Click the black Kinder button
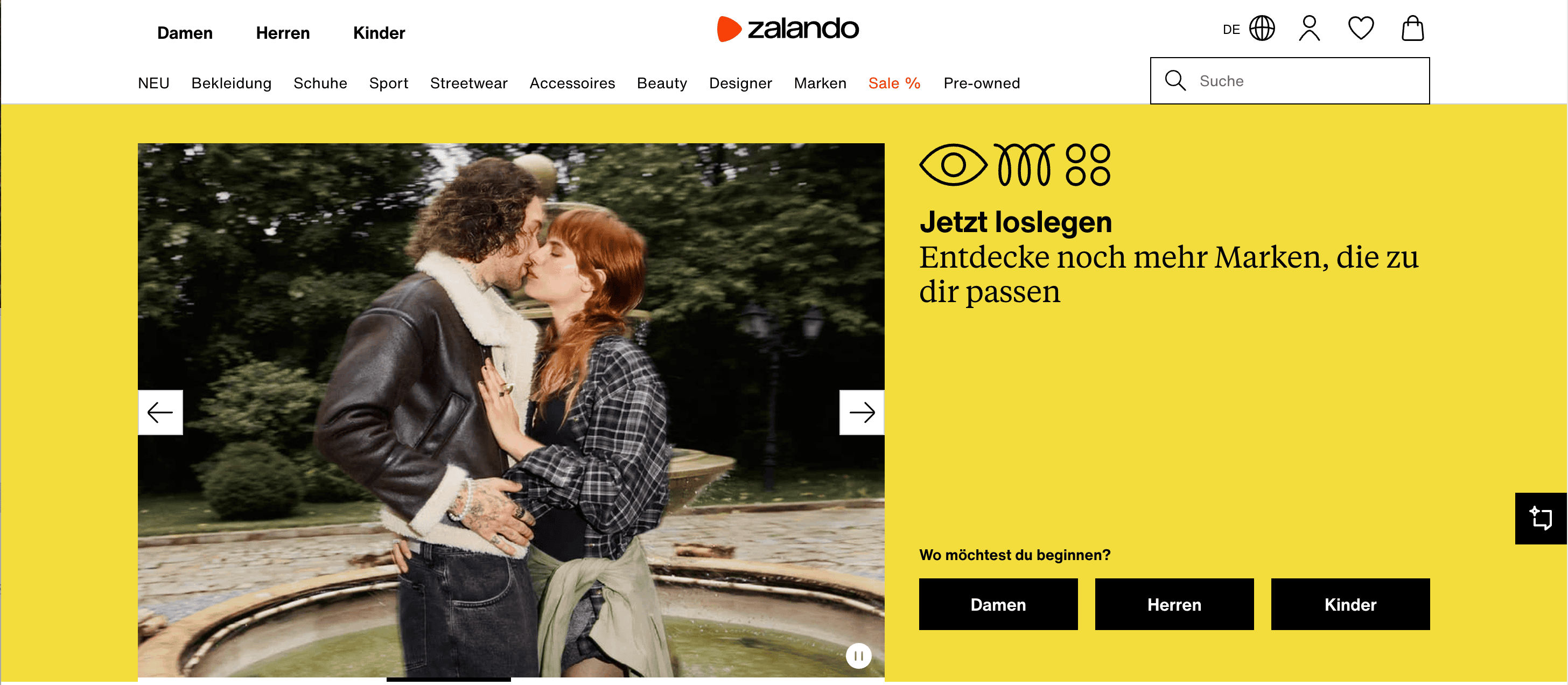1568x685 pixels. pos(1350,604)
